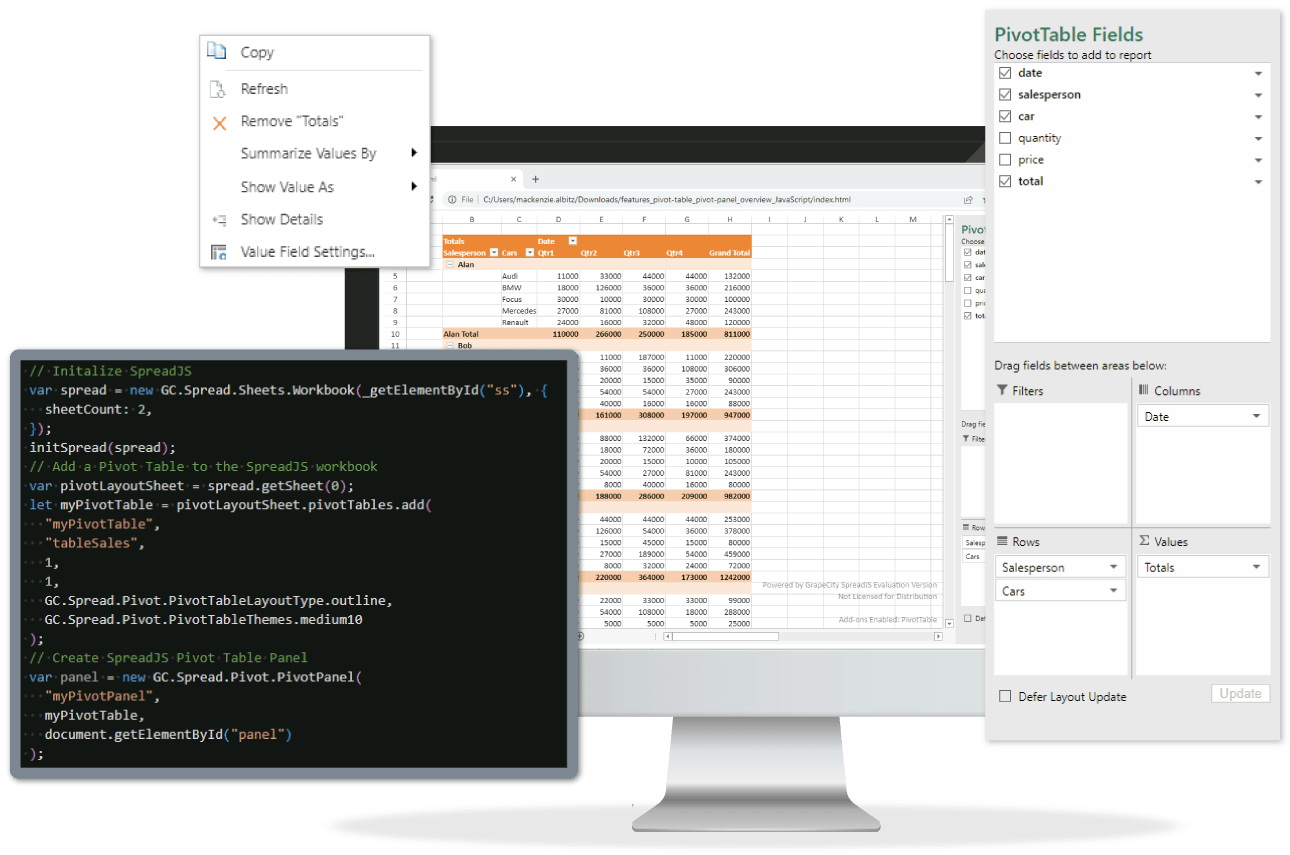
Task: Click the Update button in PivotTable Fields
Action: click(x=1240, y=694)
